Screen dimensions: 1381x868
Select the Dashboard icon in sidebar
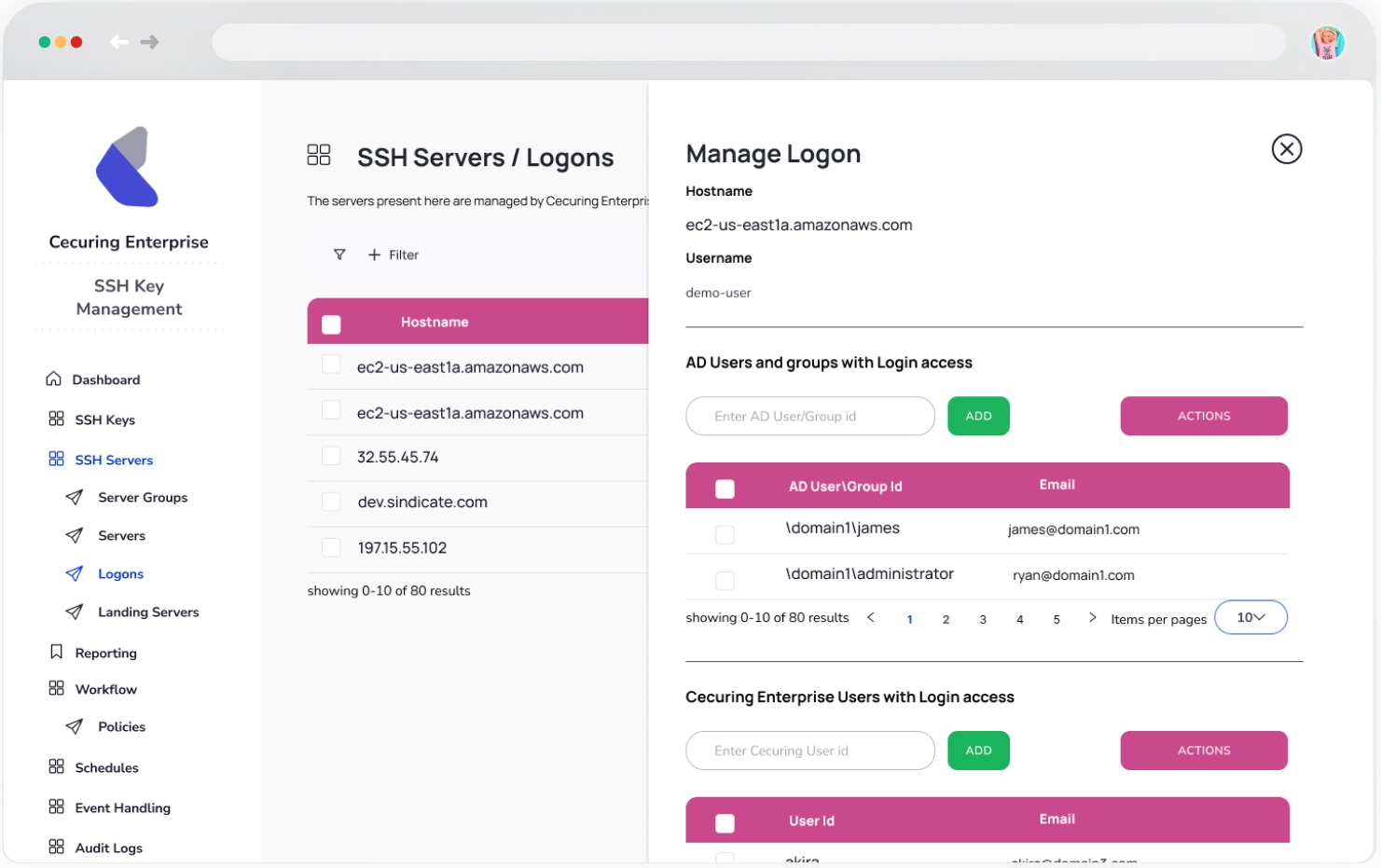(x=56, y=379)
